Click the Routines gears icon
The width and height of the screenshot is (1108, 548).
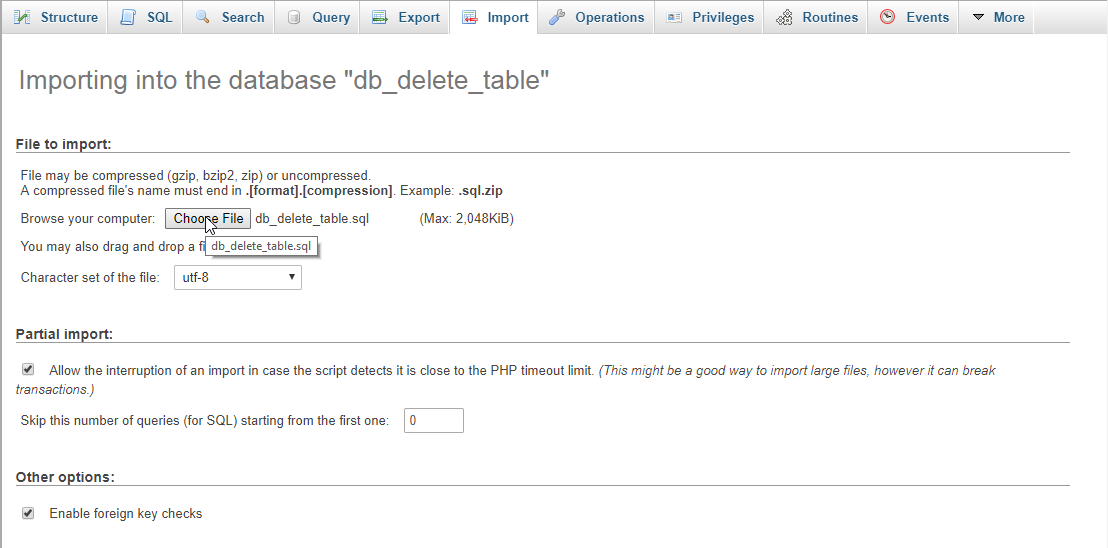point(784,17)
